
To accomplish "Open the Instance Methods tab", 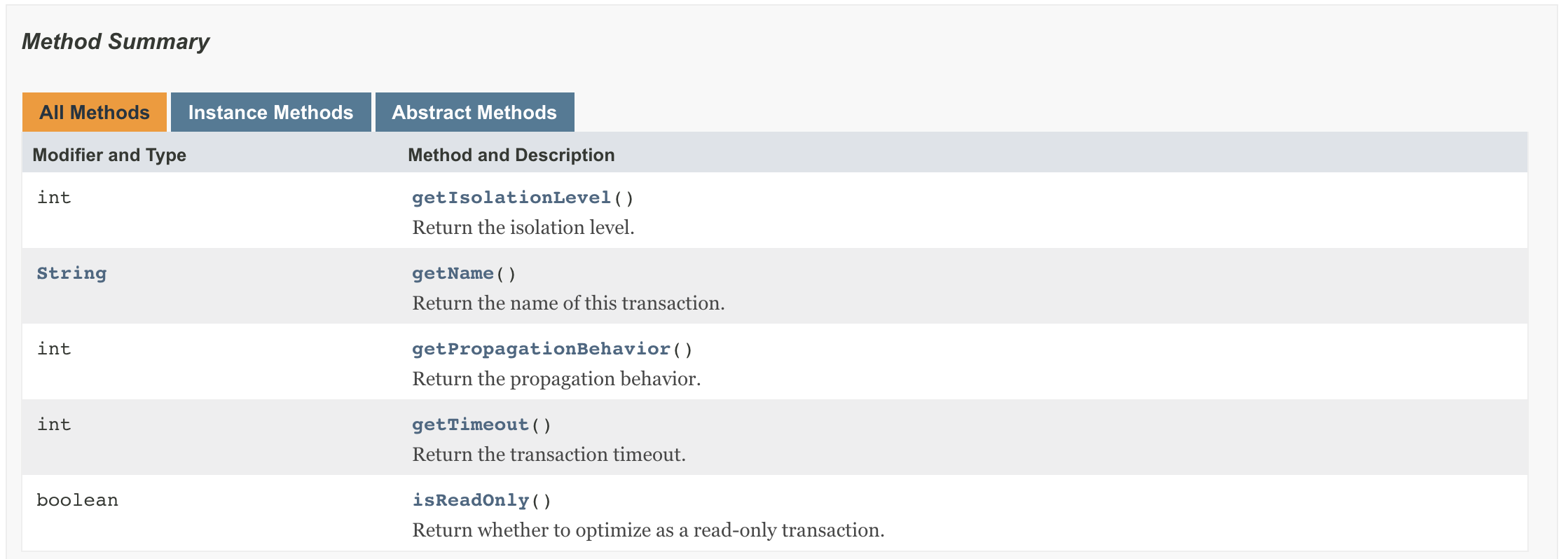I will point(270,112).
